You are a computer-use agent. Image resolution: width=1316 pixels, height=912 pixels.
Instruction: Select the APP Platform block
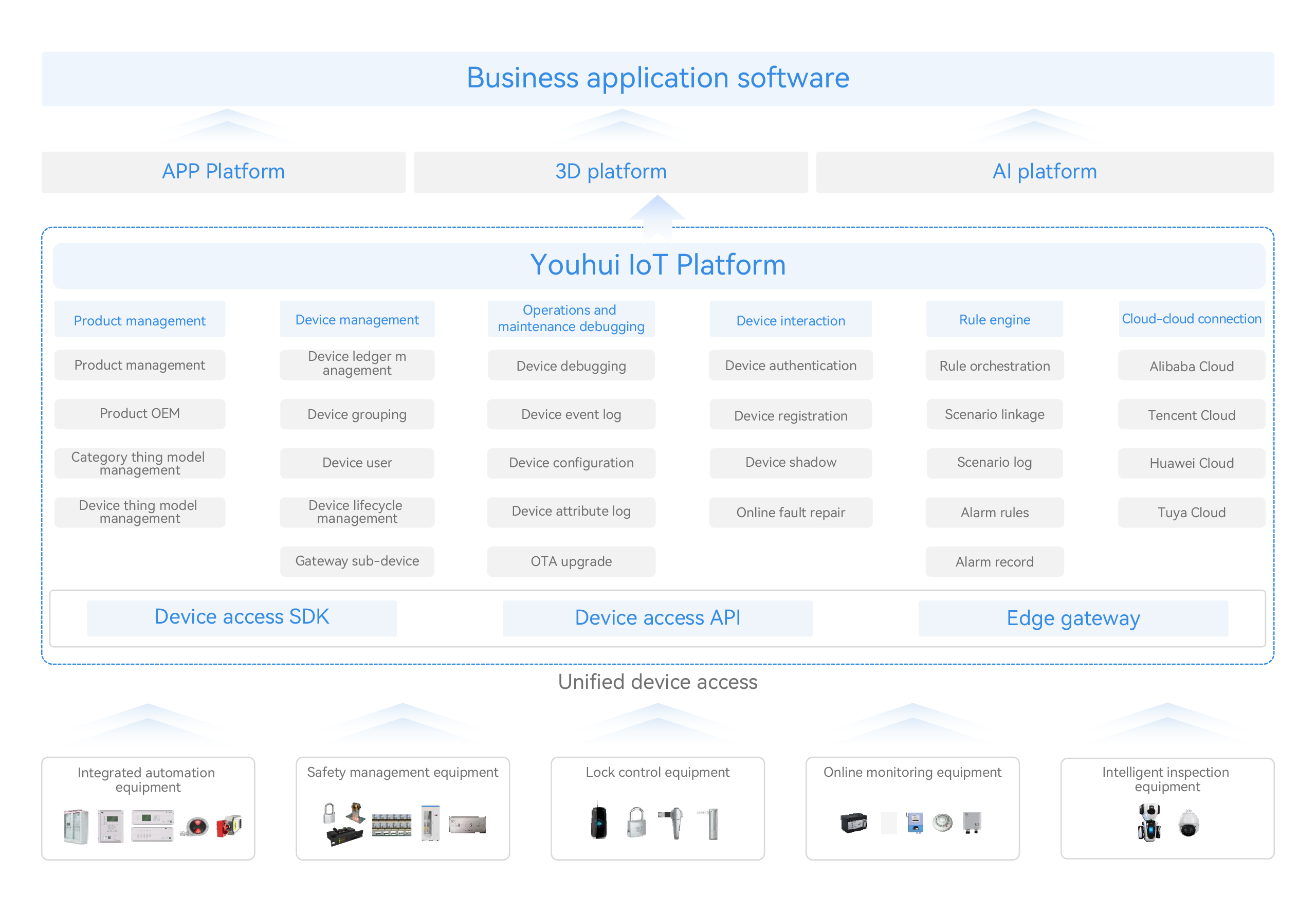coord(224,172)
